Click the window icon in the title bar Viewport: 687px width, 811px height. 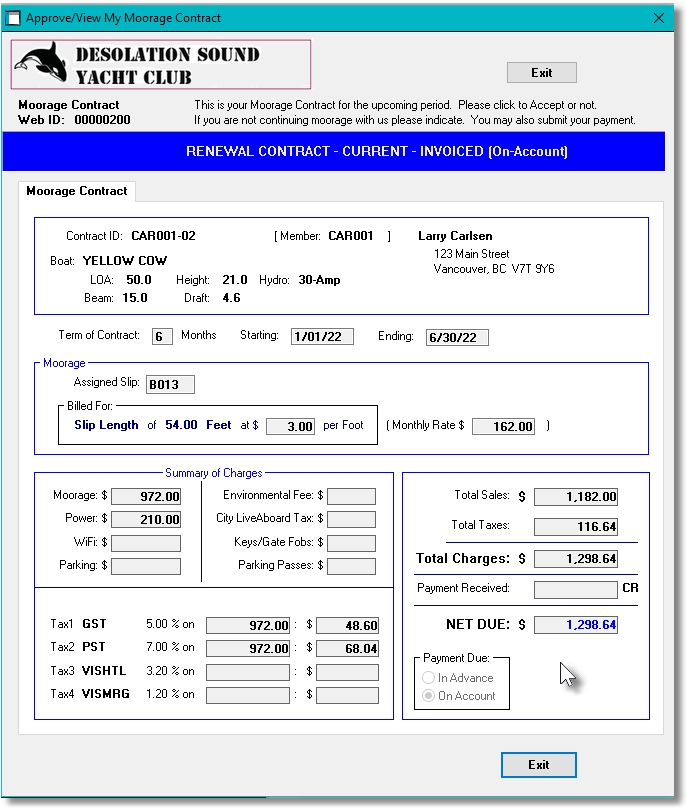pos(12,18)
